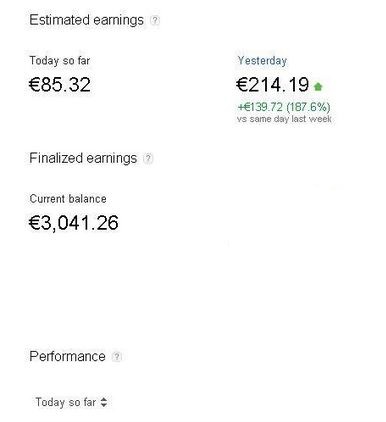Expand the Today so far period dropdown
386x422 pixels.
pos(71,402)
